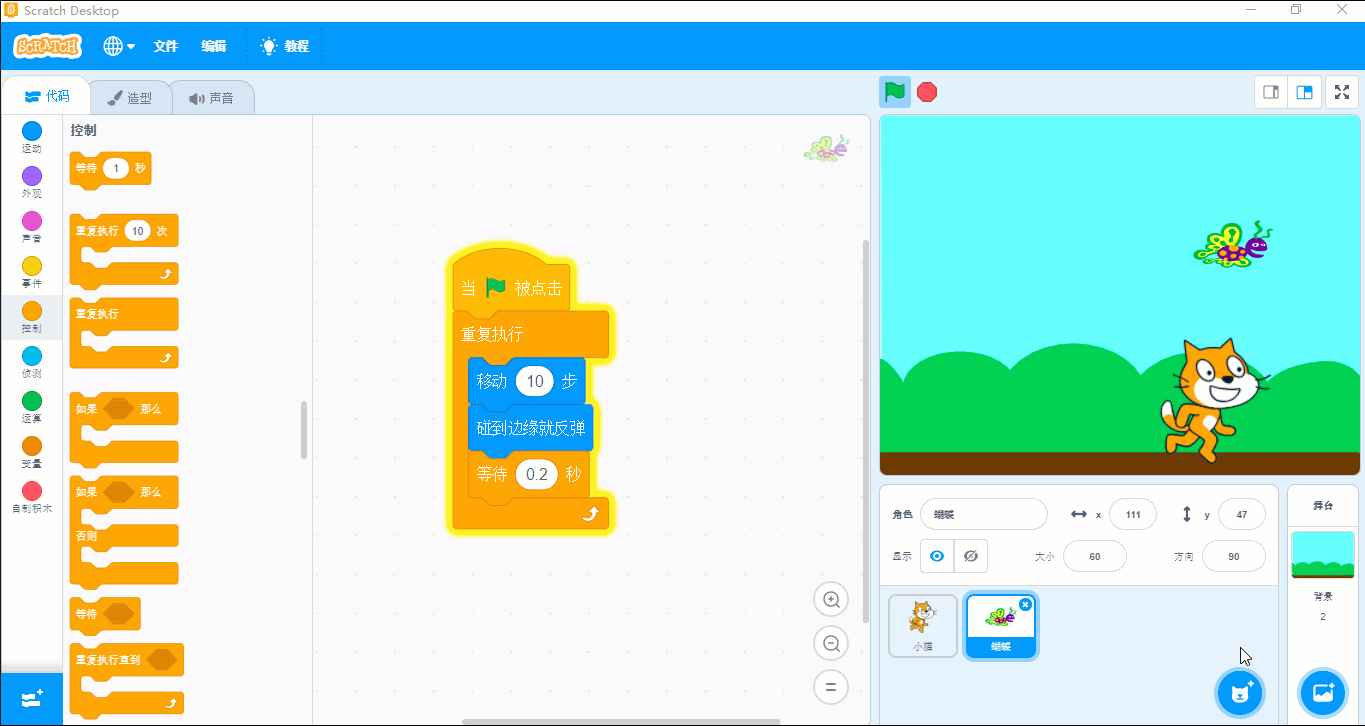Screen dimensions: 1365x726
Task: Switch to the 造型 tab
Action: click(130, 98)
